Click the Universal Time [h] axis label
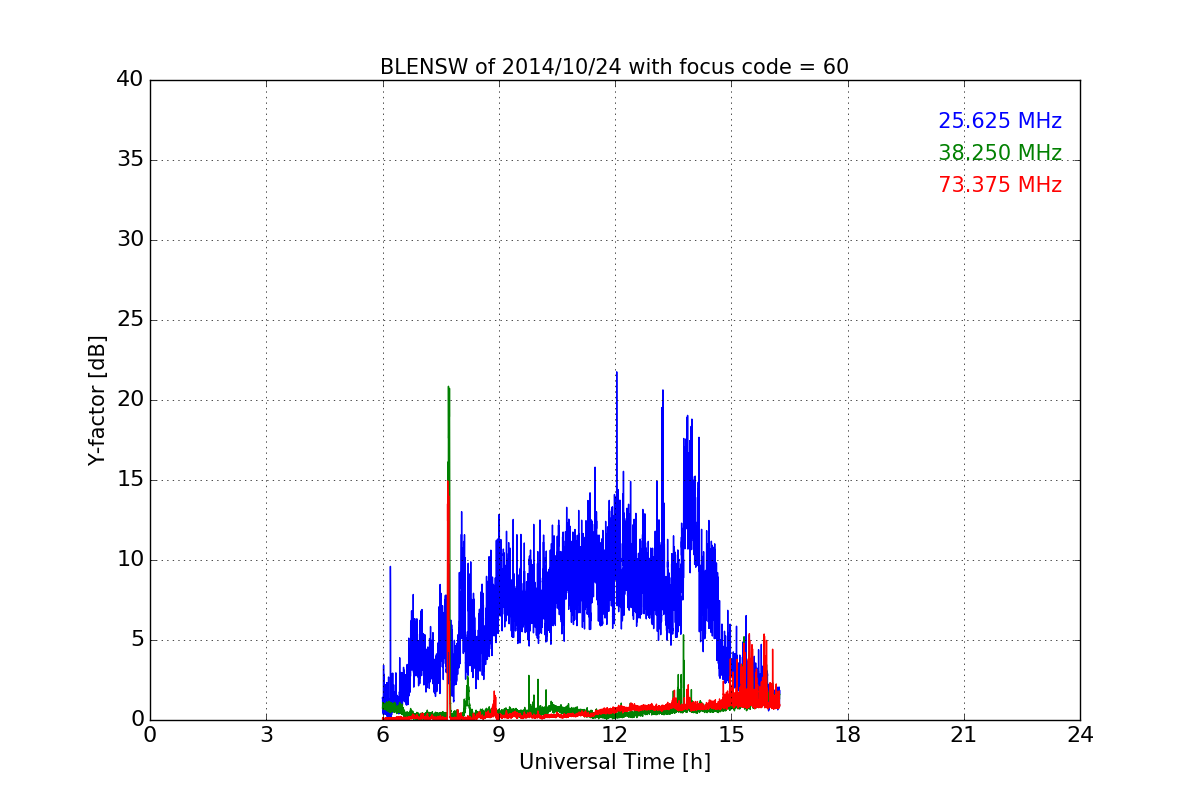The height and width of the screenshot is (800, 1200). 615,762
